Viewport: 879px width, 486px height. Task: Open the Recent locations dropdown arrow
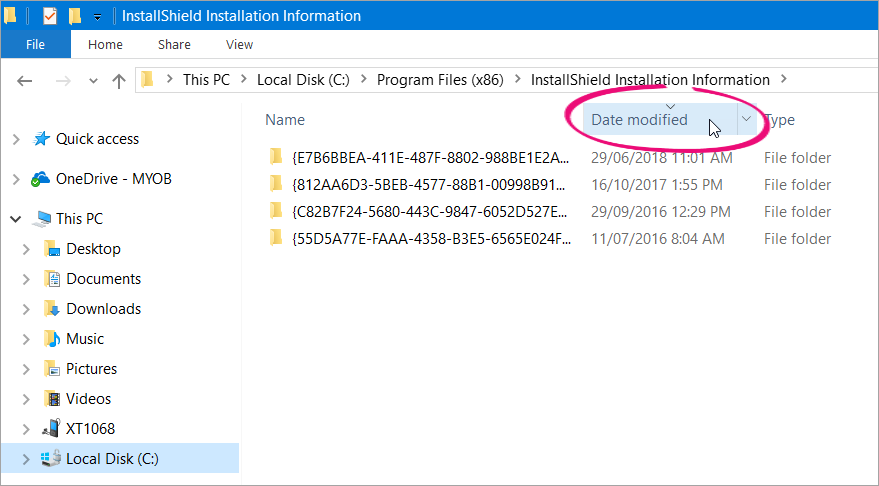(x=91, y=81)
